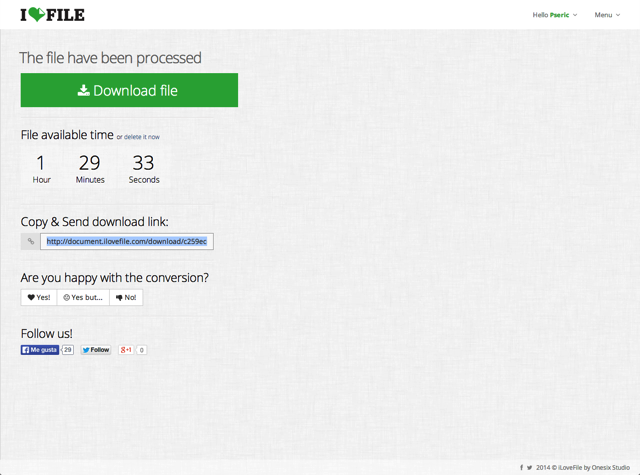Click 'Copy & Send download link:' heading

coord(94,222)
